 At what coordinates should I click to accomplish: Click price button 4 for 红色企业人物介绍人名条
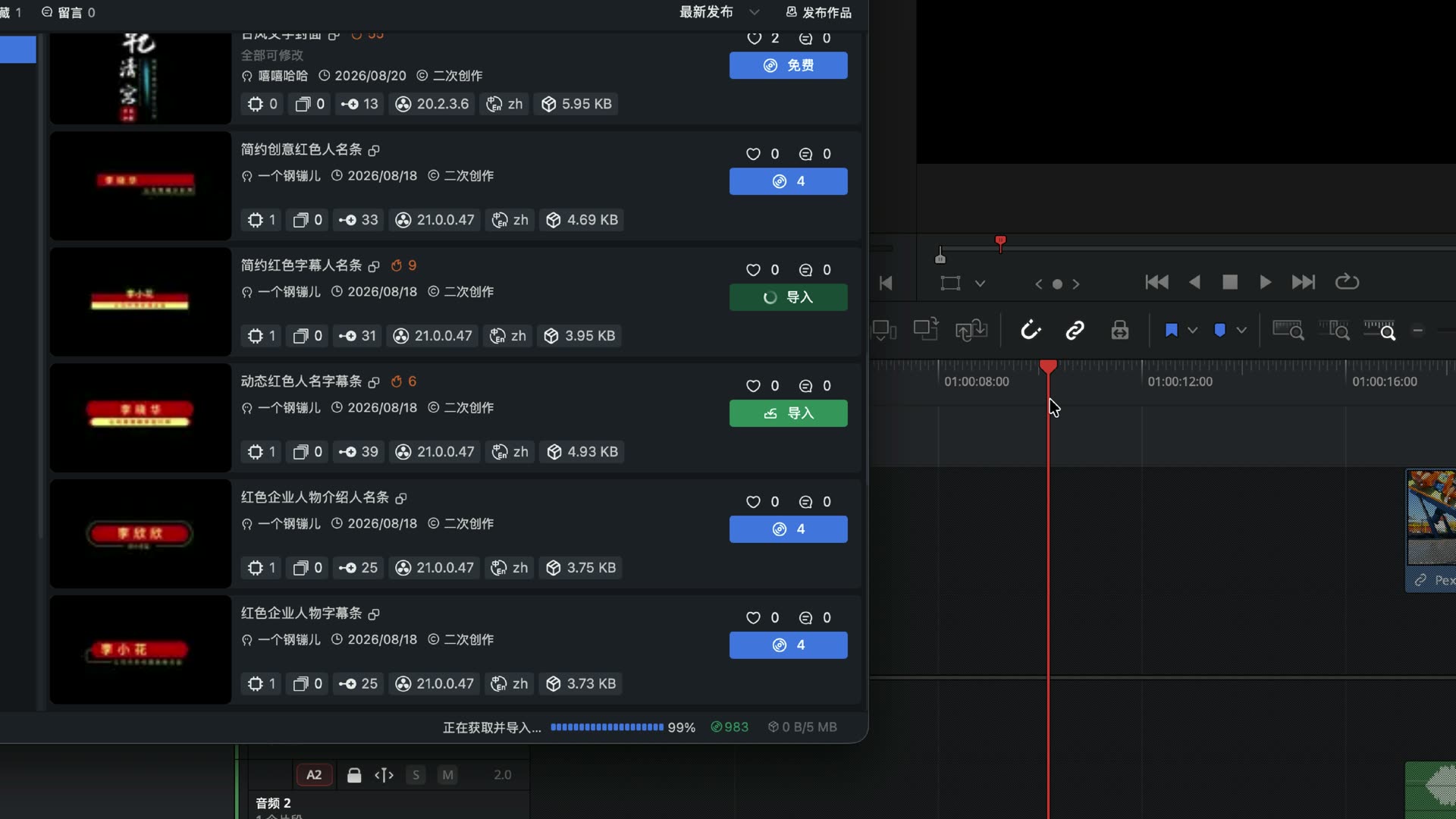click(789, 529)
